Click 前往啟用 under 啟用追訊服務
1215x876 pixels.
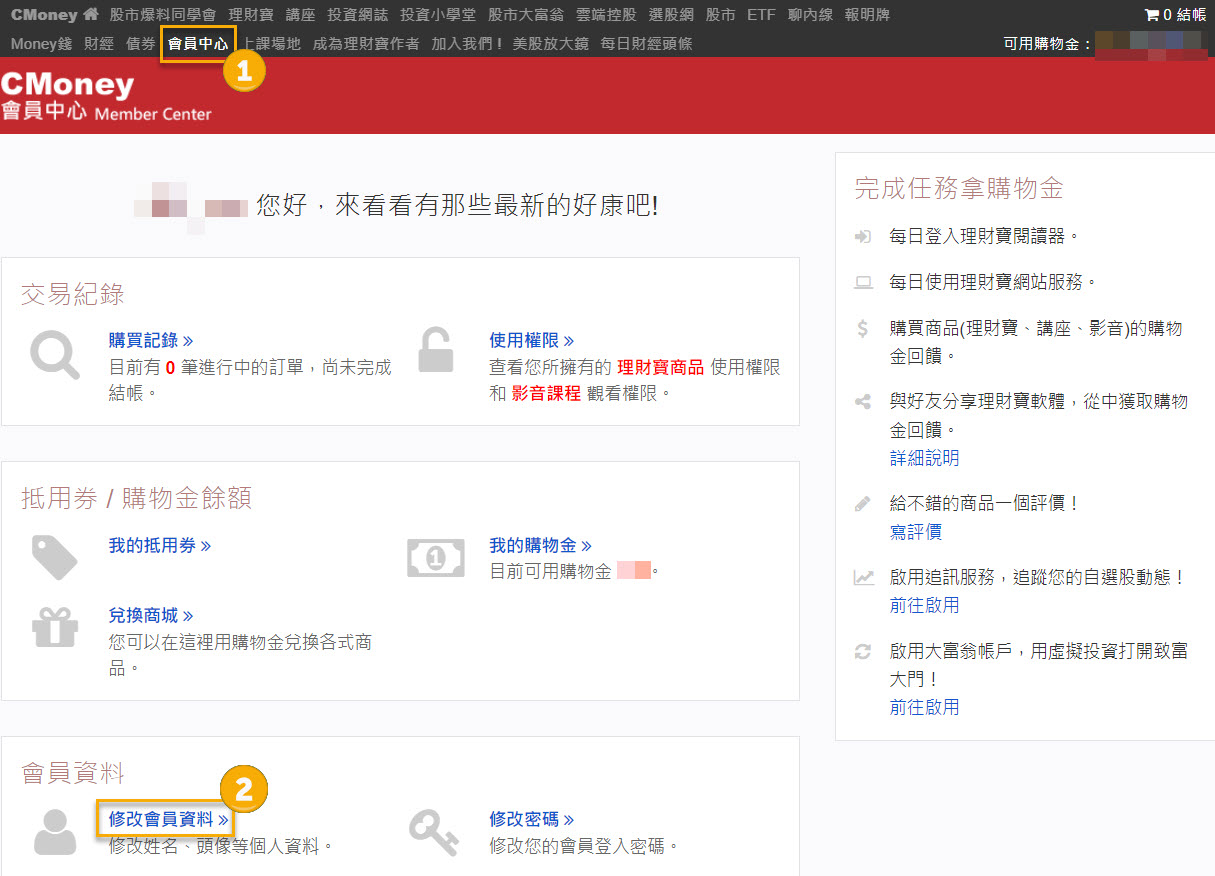pyautogui.click(x=924, y=605)
